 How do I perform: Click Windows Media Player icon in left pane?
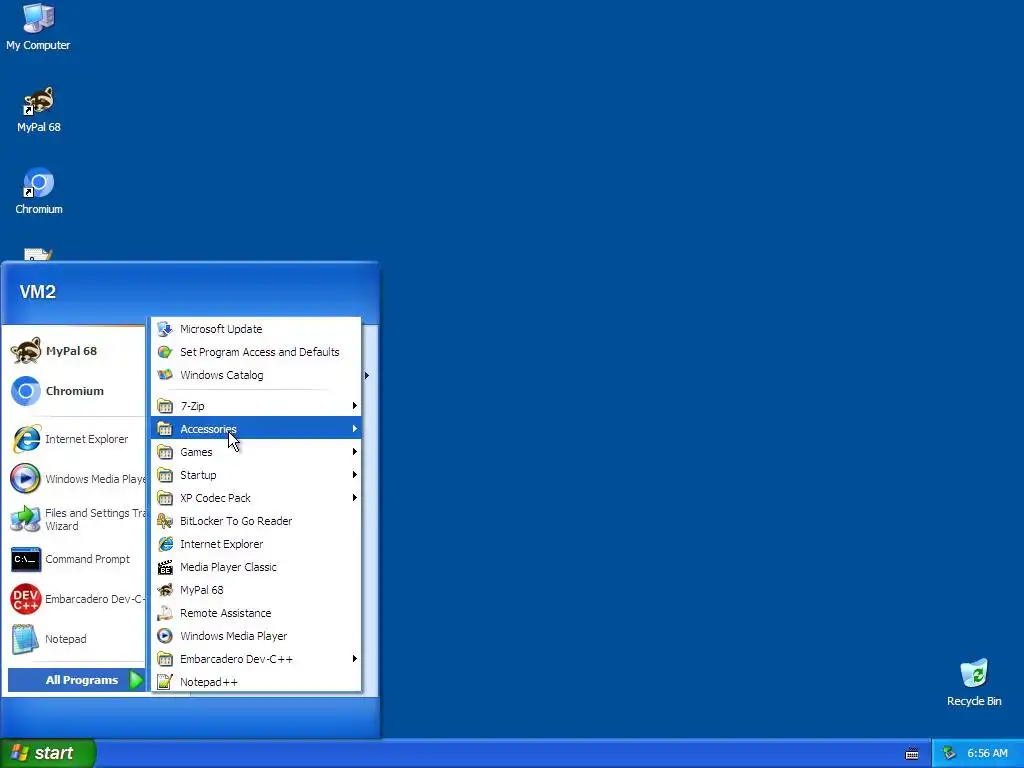[26, 479]
